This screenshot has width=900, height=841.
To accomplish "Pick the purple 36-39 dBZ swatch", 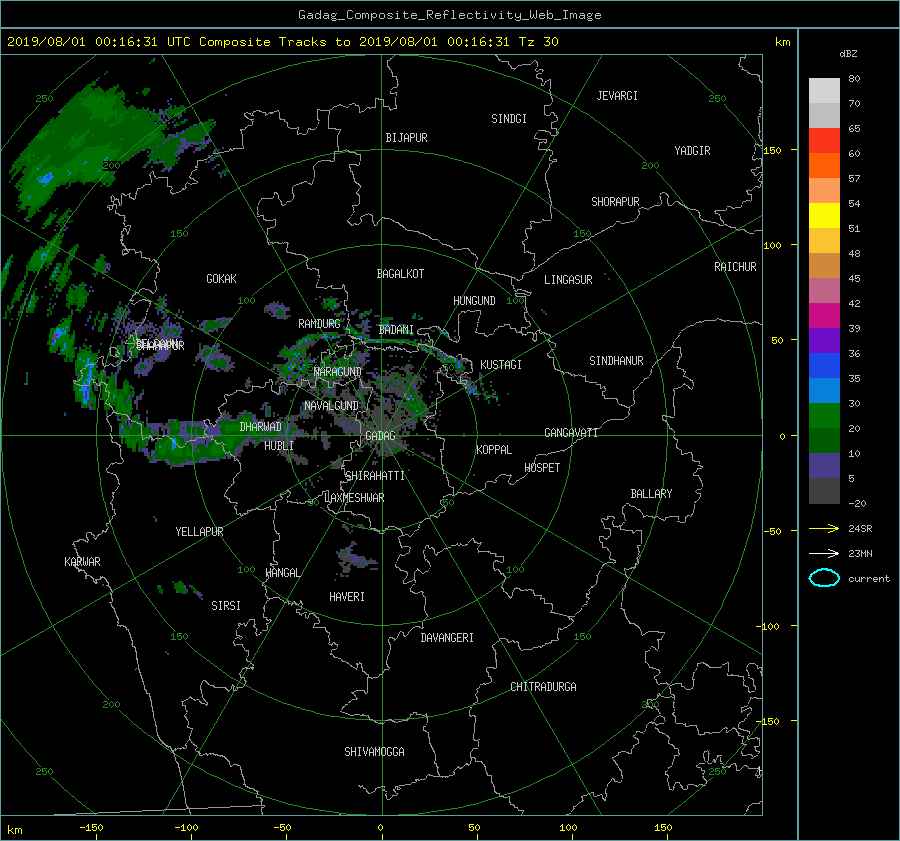I will [x=824, y=341].
